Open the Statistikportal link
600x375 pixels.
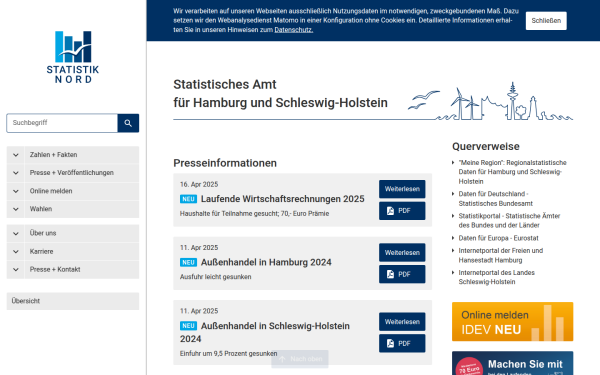(509, 221)
